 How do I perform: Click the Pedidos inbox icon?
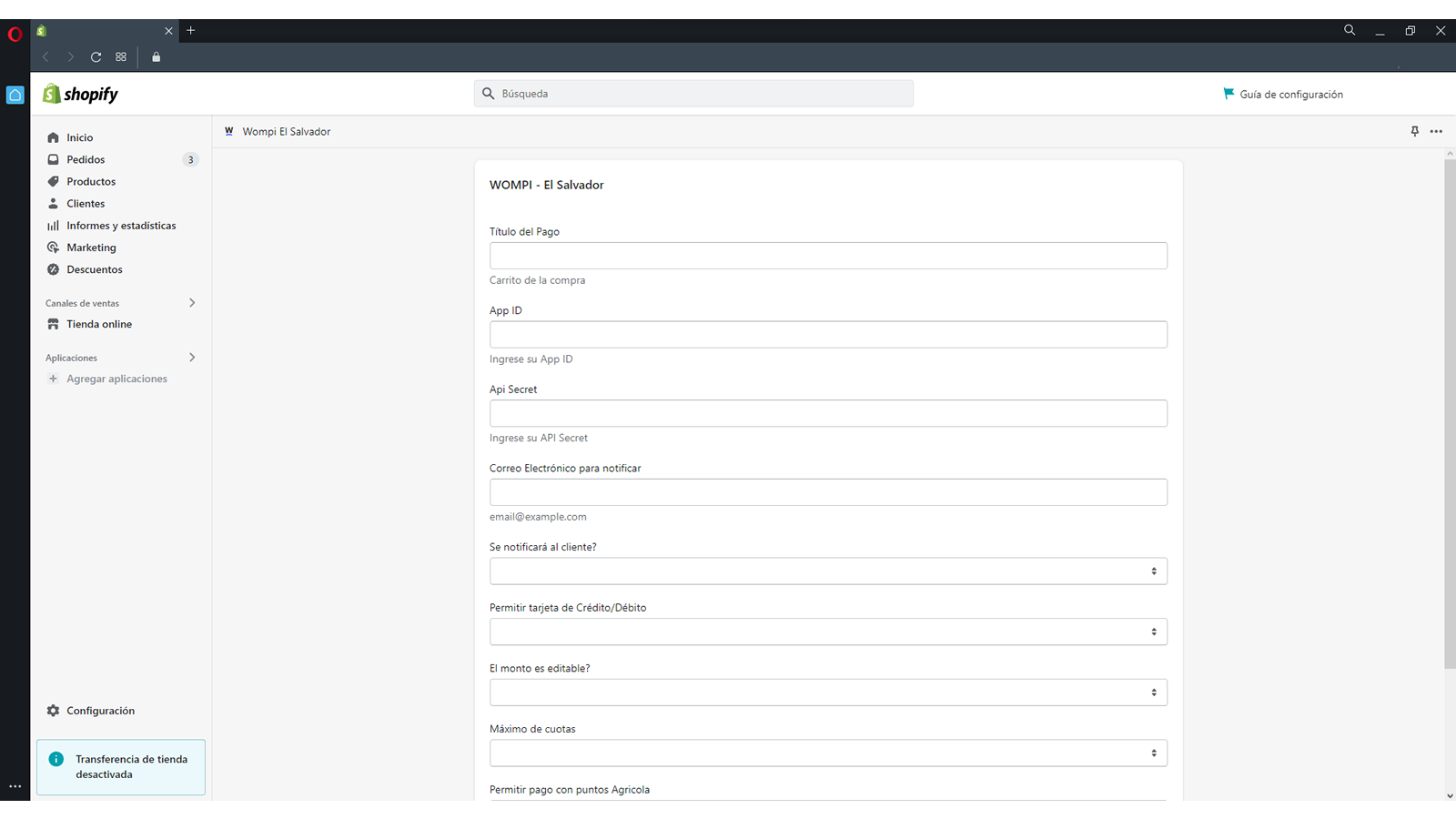click(53, 159)
